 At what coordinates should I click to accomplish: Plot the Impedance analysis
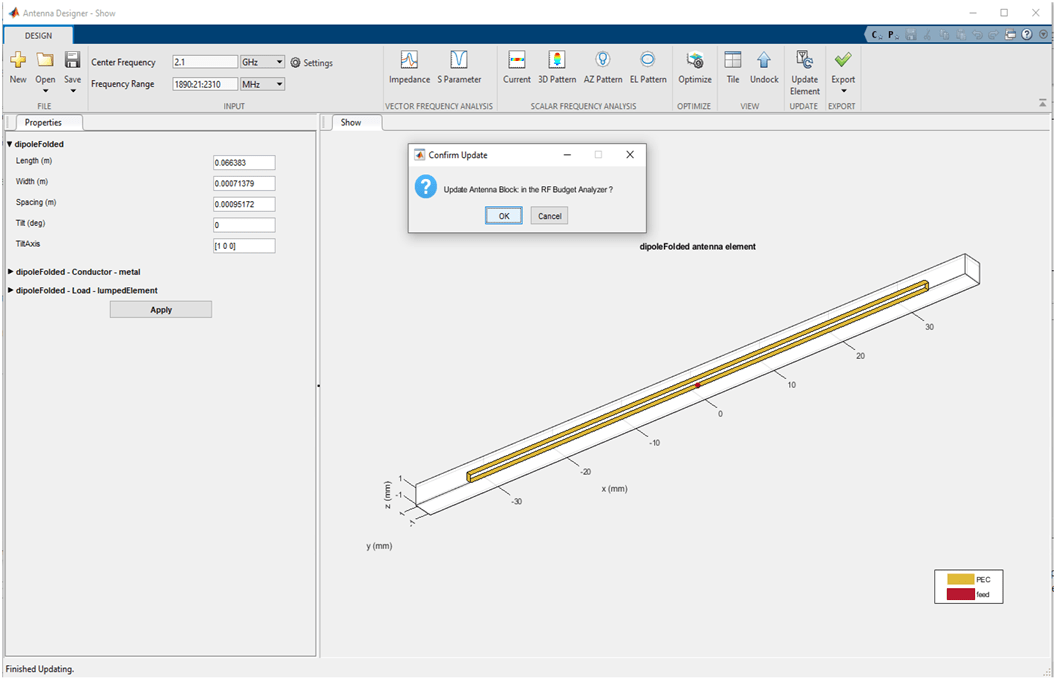click(409, 67)
